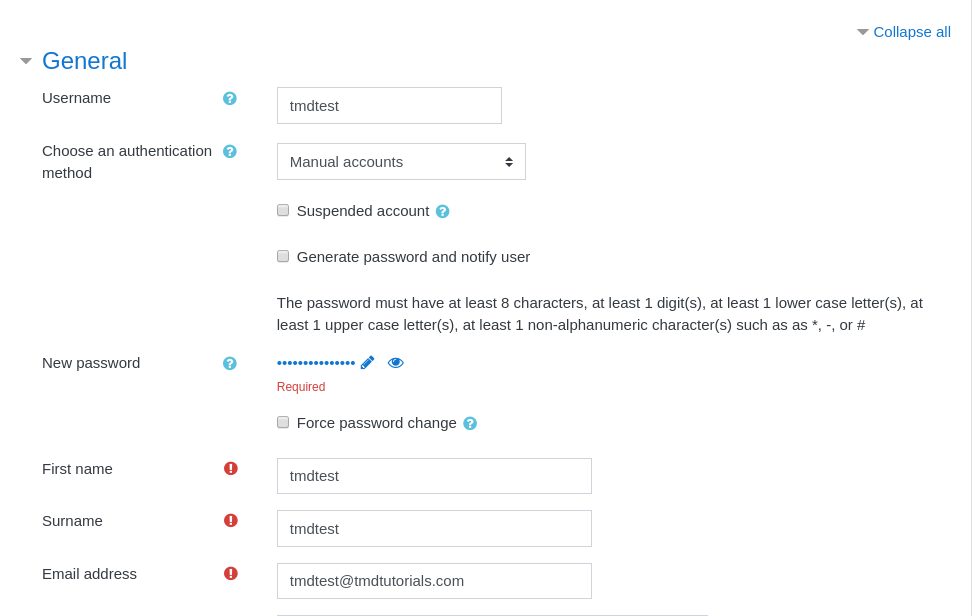
Task: Click the masked new password text
Action: [x=316, y=363]
